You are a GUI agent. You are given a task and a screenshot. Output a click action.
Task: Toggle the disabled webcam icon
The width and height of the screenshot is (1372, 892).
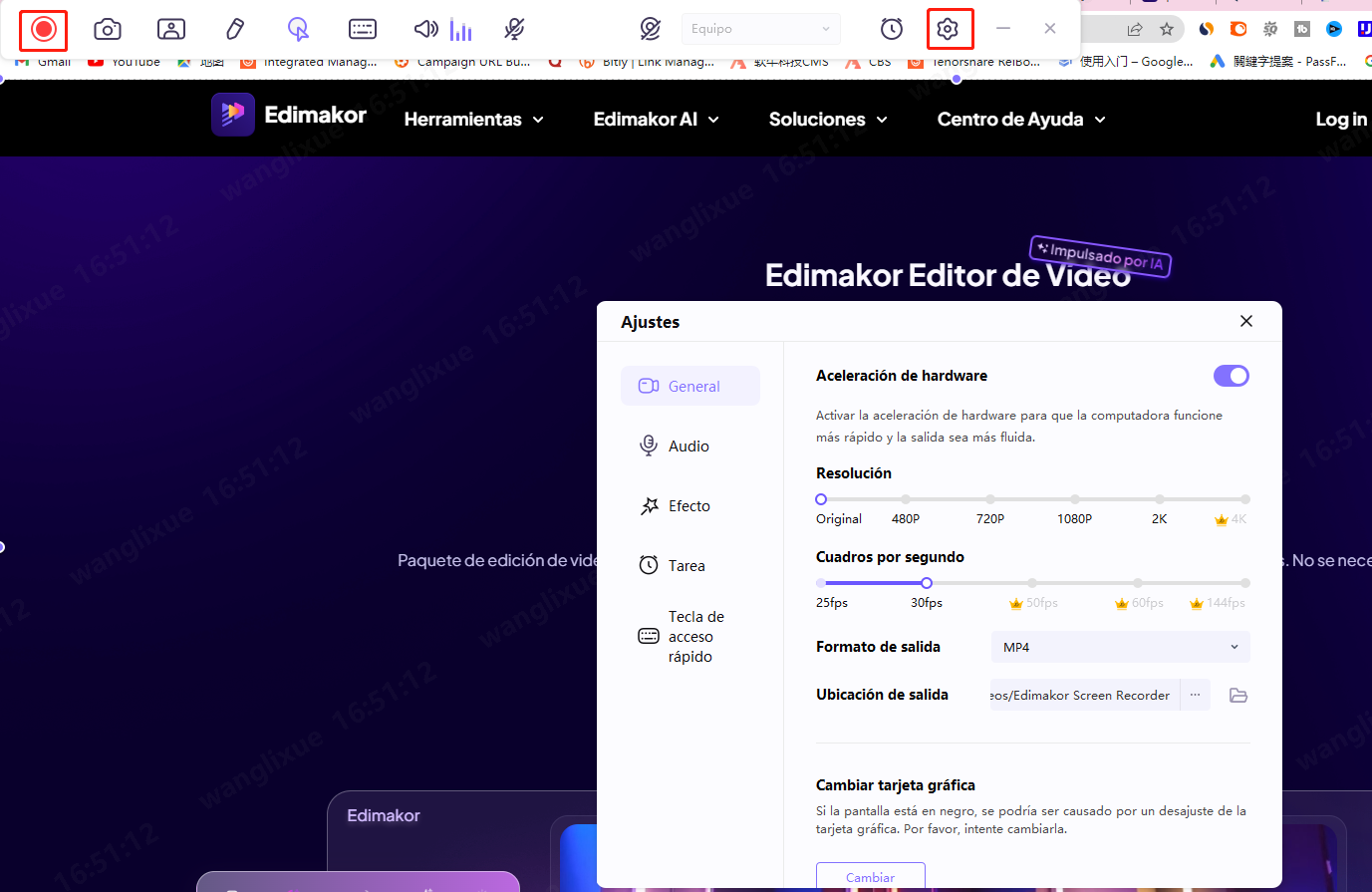[x=651, y=30]
